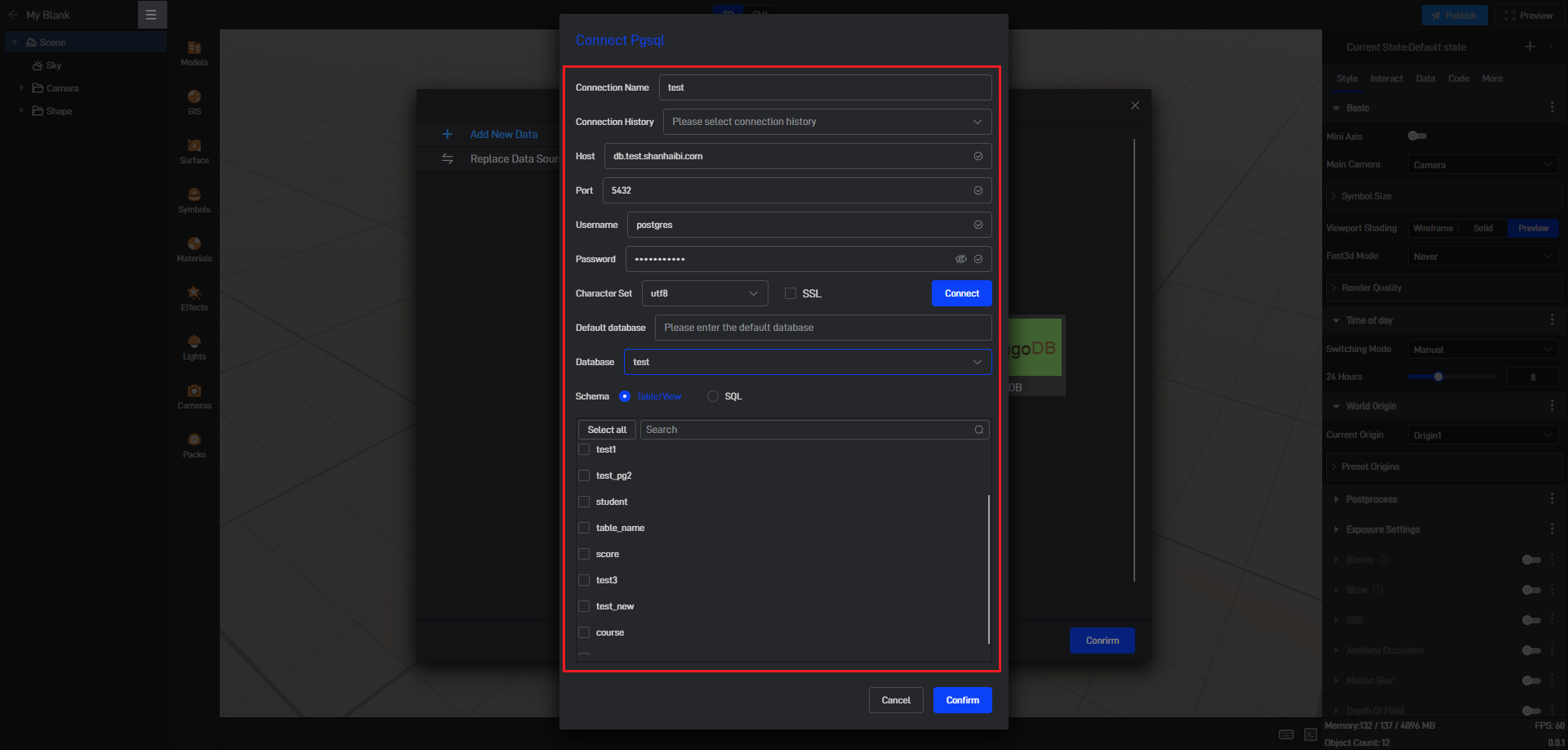Open the Models library icon
This screenshot has width=1568, height=750.
pos(194,48)
